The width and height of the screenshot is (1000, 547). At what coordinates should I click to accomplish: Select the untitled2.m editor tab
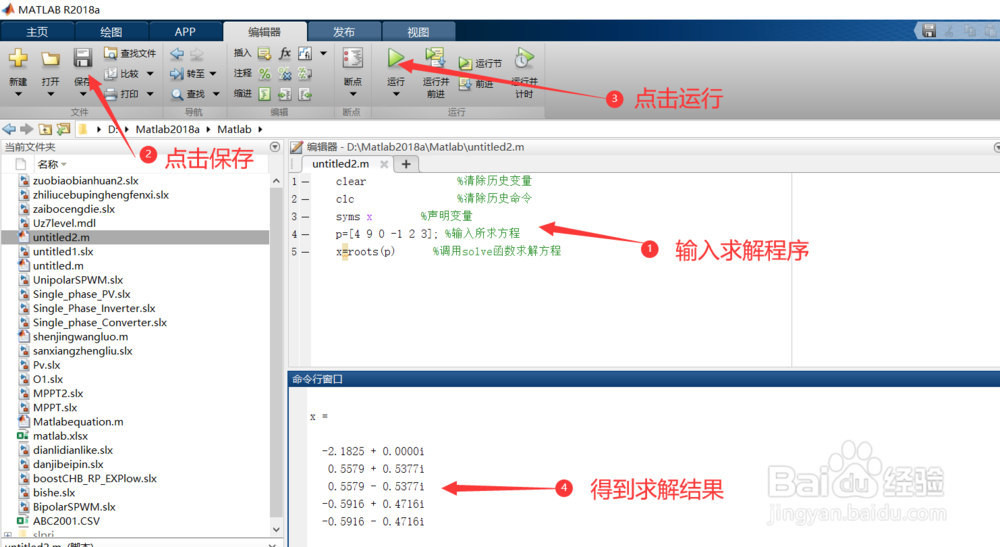[341, 164]
